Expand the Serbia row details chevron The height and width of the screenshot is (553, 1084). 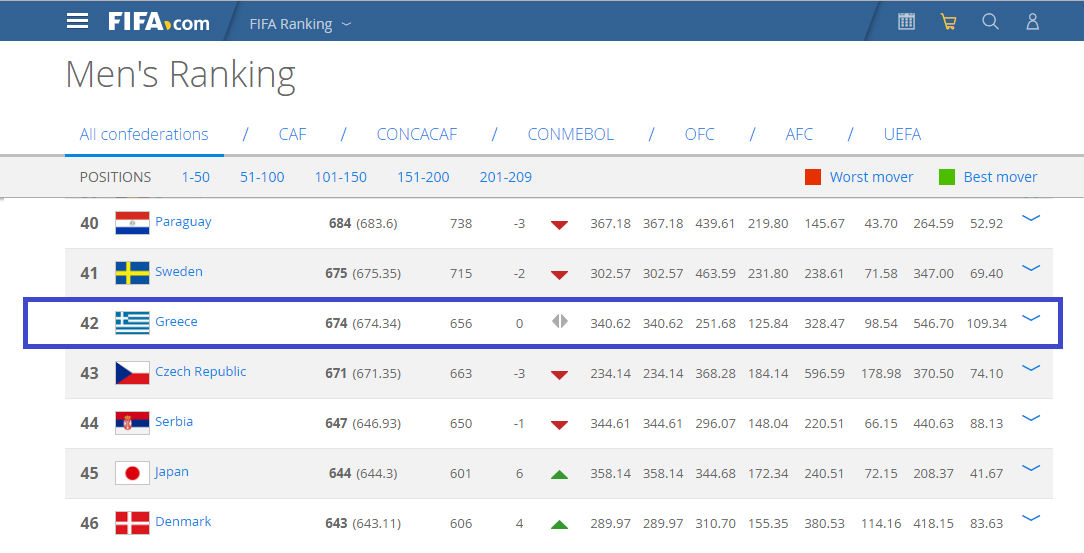(1031, 418)
